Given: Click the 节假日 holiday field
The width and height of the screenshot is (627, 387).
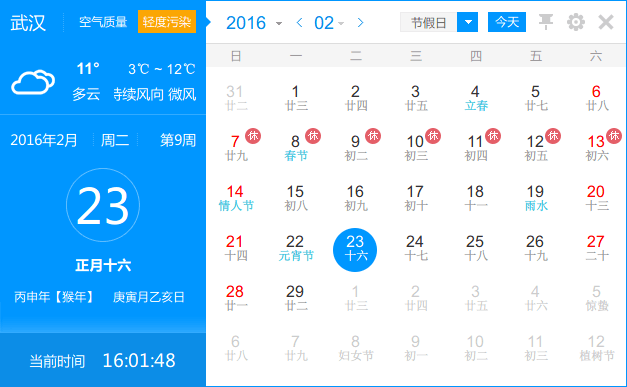Looking at the screenshot, I should (429, 22).
